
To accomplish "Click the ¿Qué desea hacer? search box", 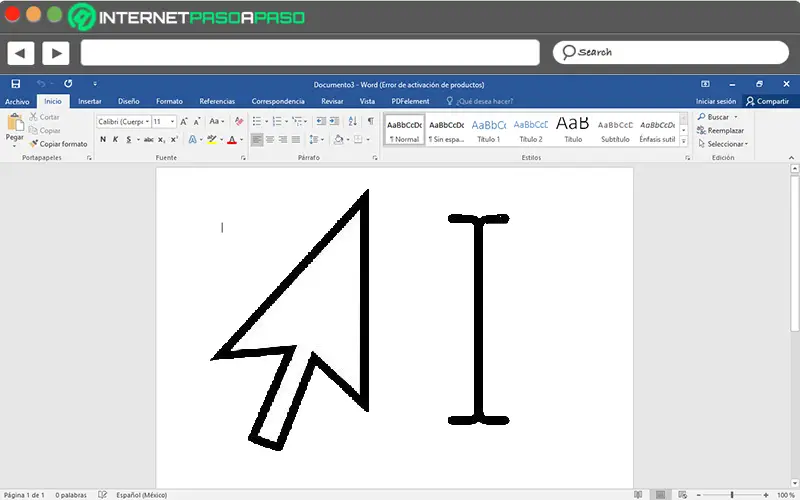I will click(480, 101).
